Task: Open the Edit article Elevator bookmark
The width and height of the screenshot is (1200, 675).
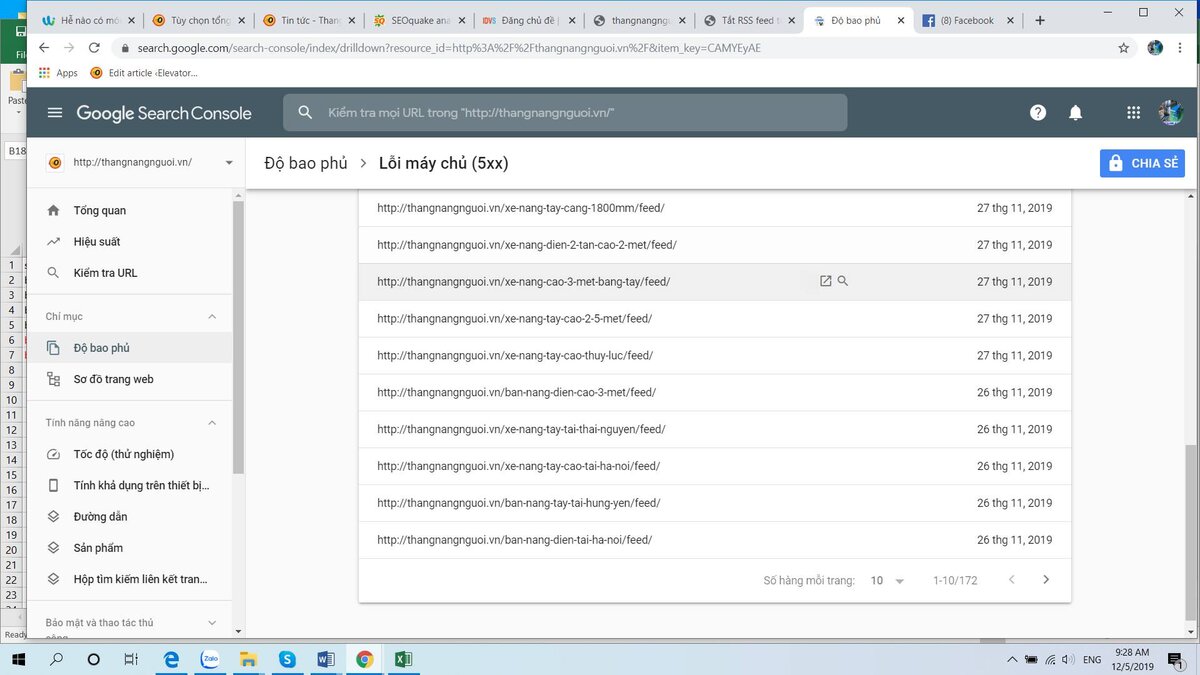Action: click(144, 73)
